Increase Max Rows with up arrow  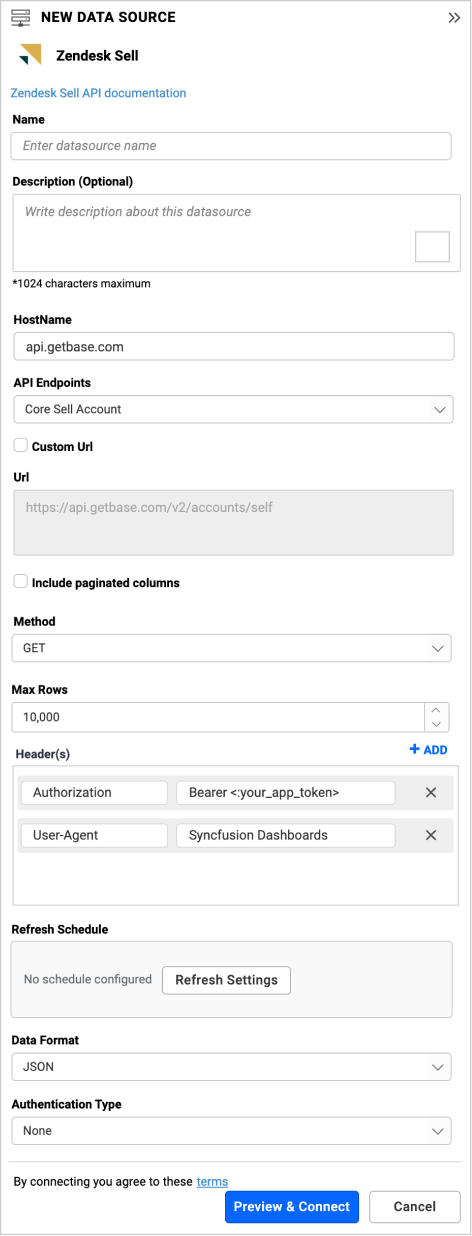tap(437, 710)
